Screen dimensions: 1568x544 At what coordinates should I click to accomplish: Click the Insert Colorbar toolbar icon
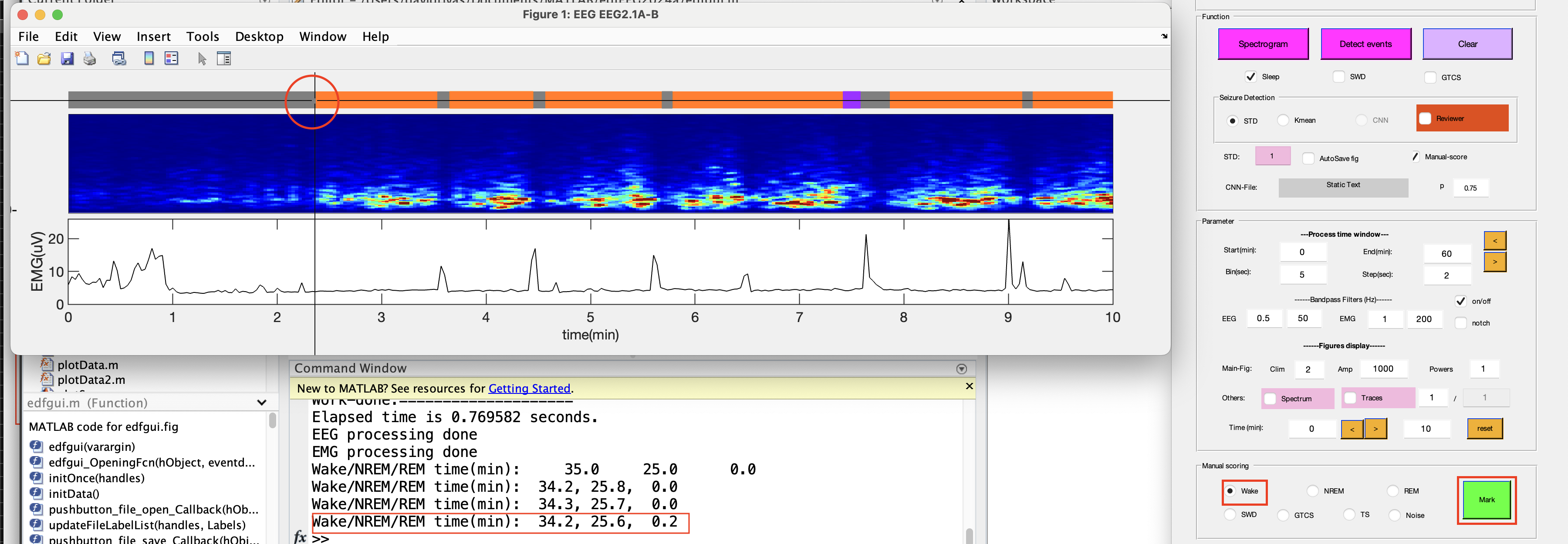149,58
